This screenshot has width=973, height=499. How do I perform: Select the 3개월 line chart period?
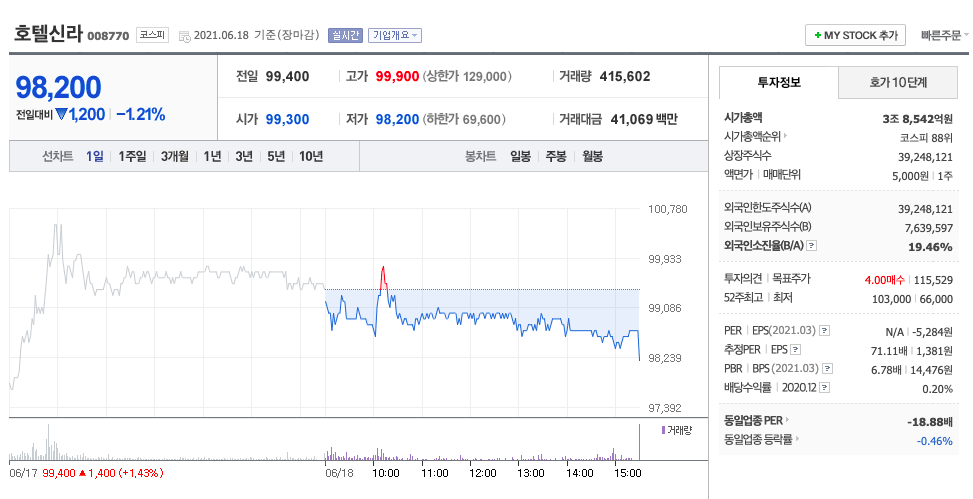click(x=174, y=156)
